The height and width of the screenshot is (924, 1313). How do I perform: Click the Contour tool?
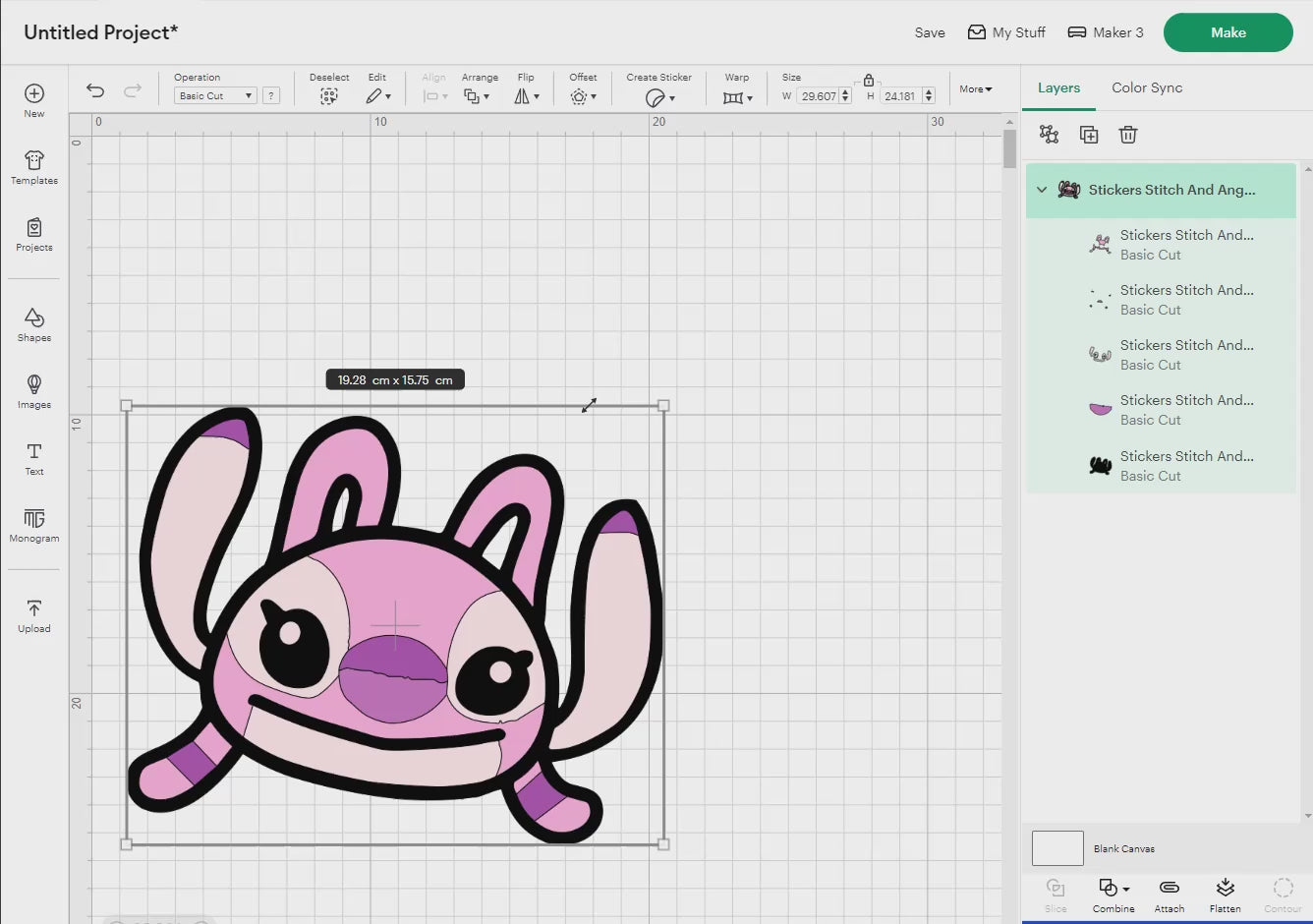1283,895
